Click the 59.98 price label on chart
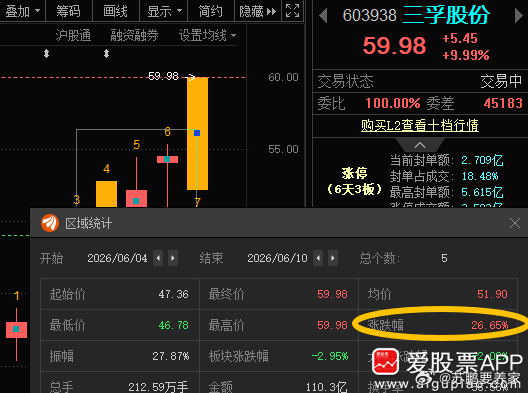Screen dimensions: 528x393 [x=163, y=76]
